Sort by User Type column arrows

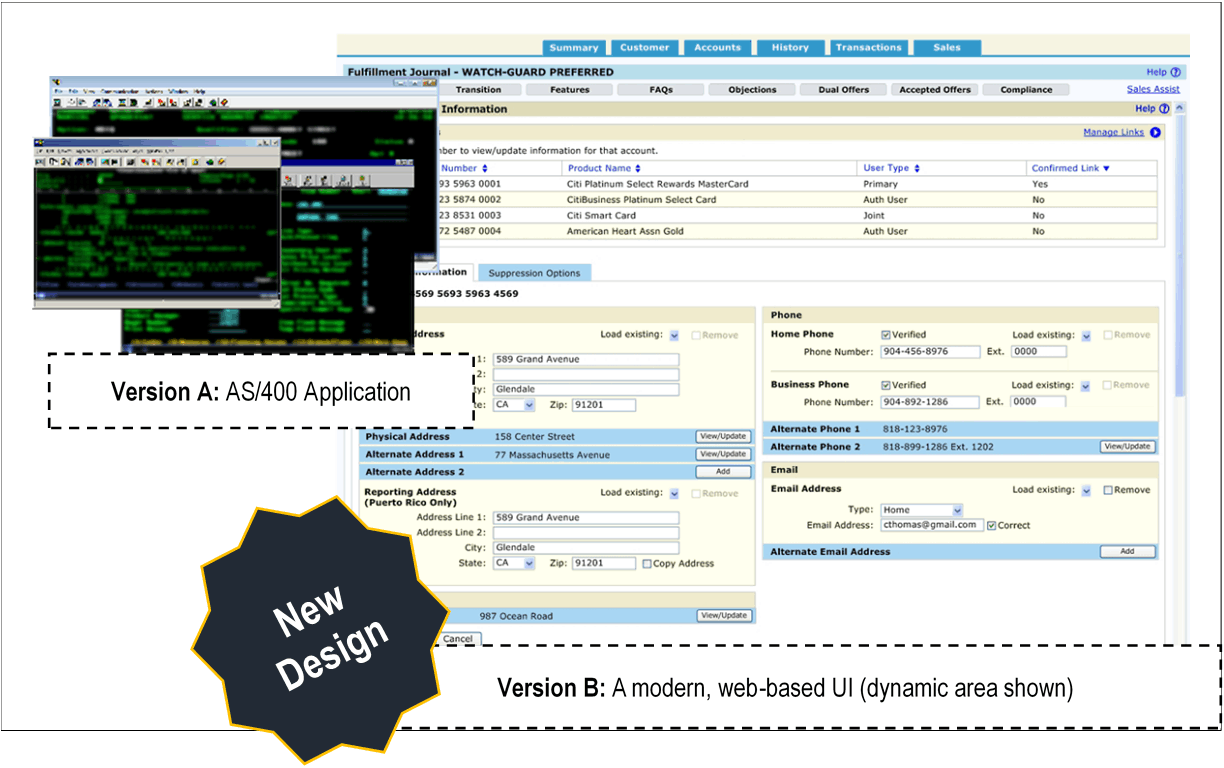click(x=916, y=168)
